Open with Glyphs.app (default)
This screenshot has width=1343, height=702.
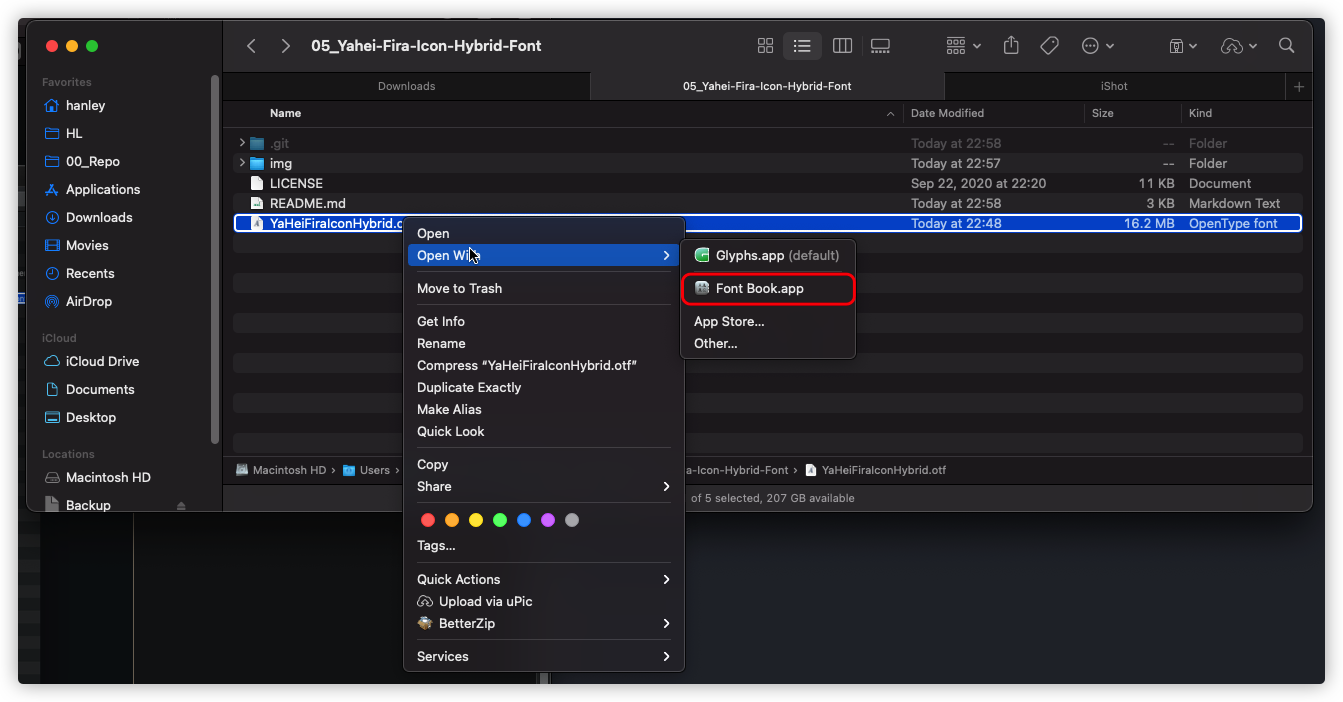(x=768, y=255)
